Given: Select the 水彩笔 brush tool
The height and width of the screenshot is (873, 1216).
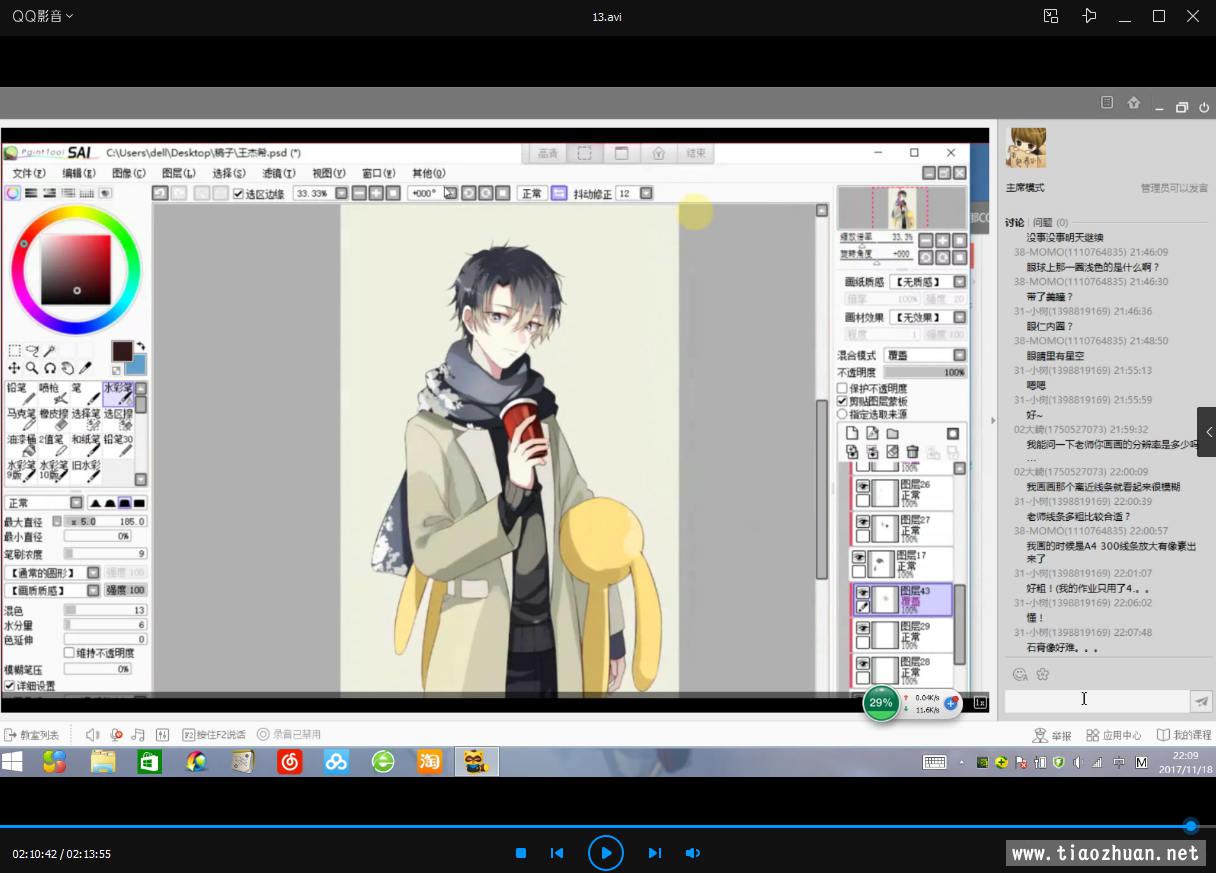Looking at the screenshot, I should point(117,394).
